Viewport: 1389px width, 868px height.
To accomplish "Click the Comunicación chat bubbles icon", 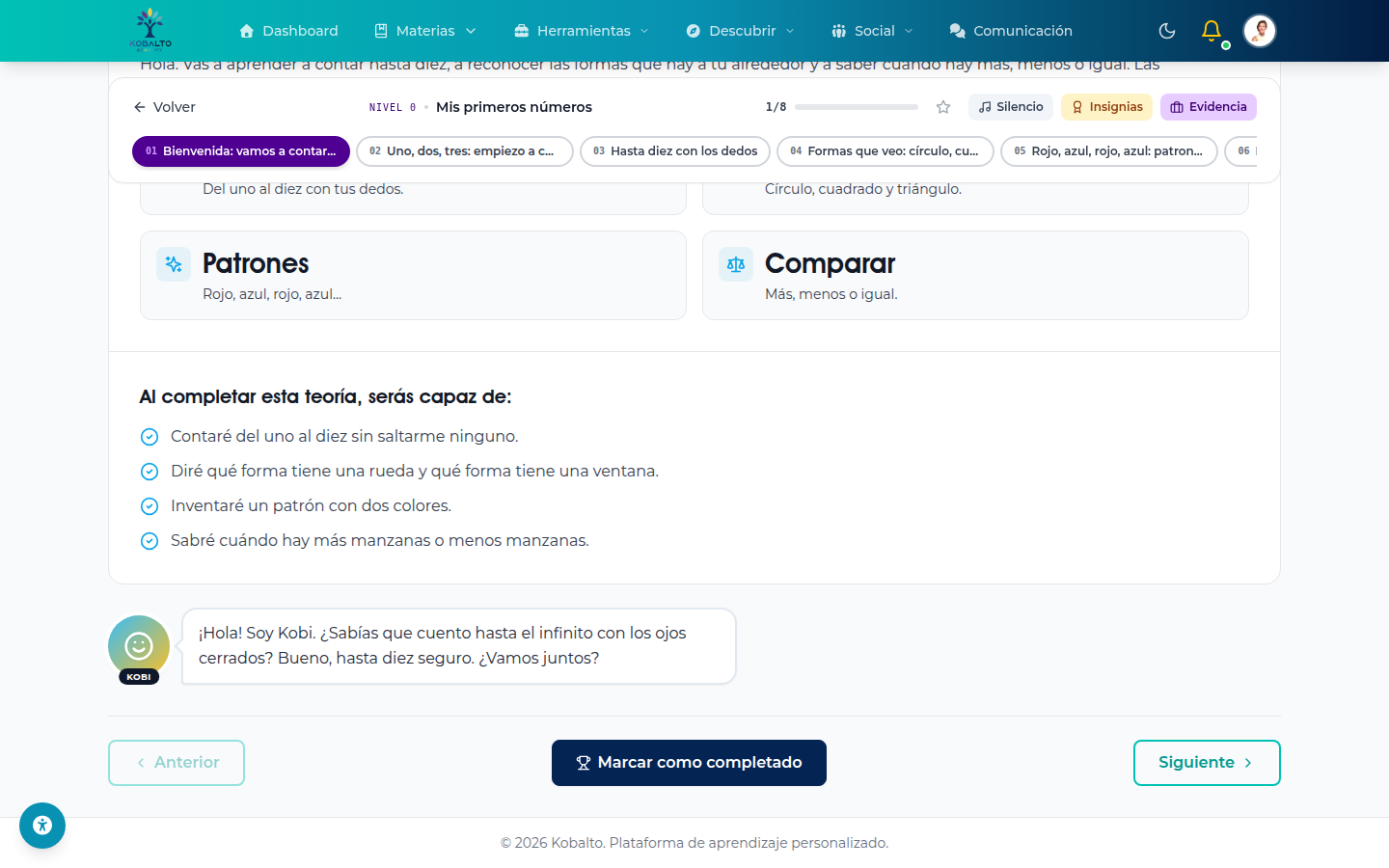I will click(958, 31).
